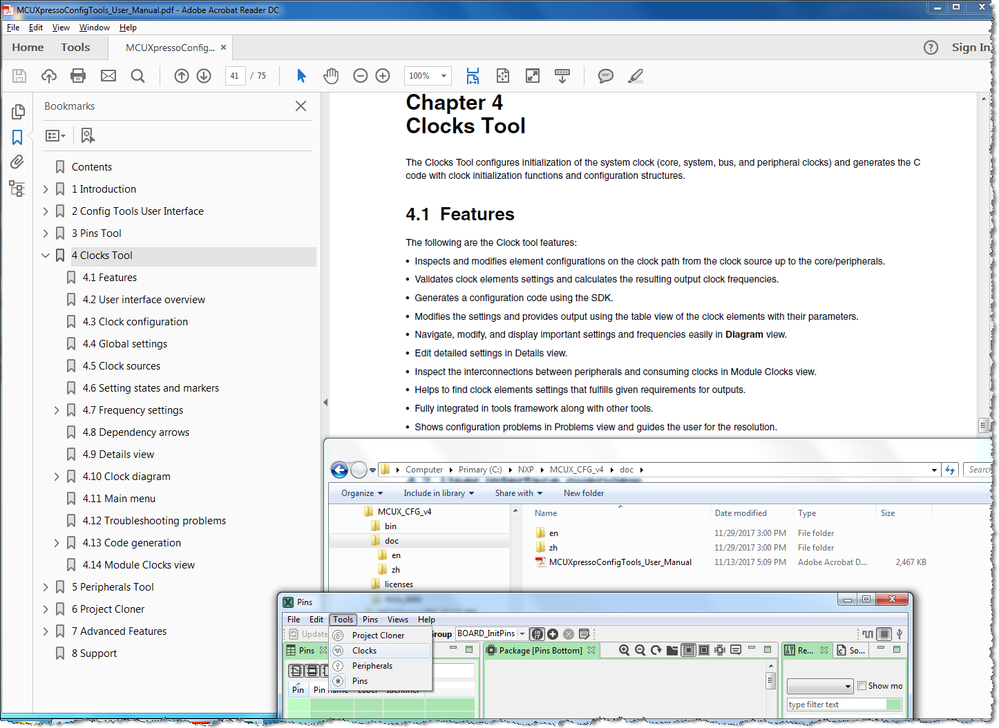Screen dimensions: 999x728
Task: Click the Back arrow in the Explorer window
Action: tap(340, 470)
